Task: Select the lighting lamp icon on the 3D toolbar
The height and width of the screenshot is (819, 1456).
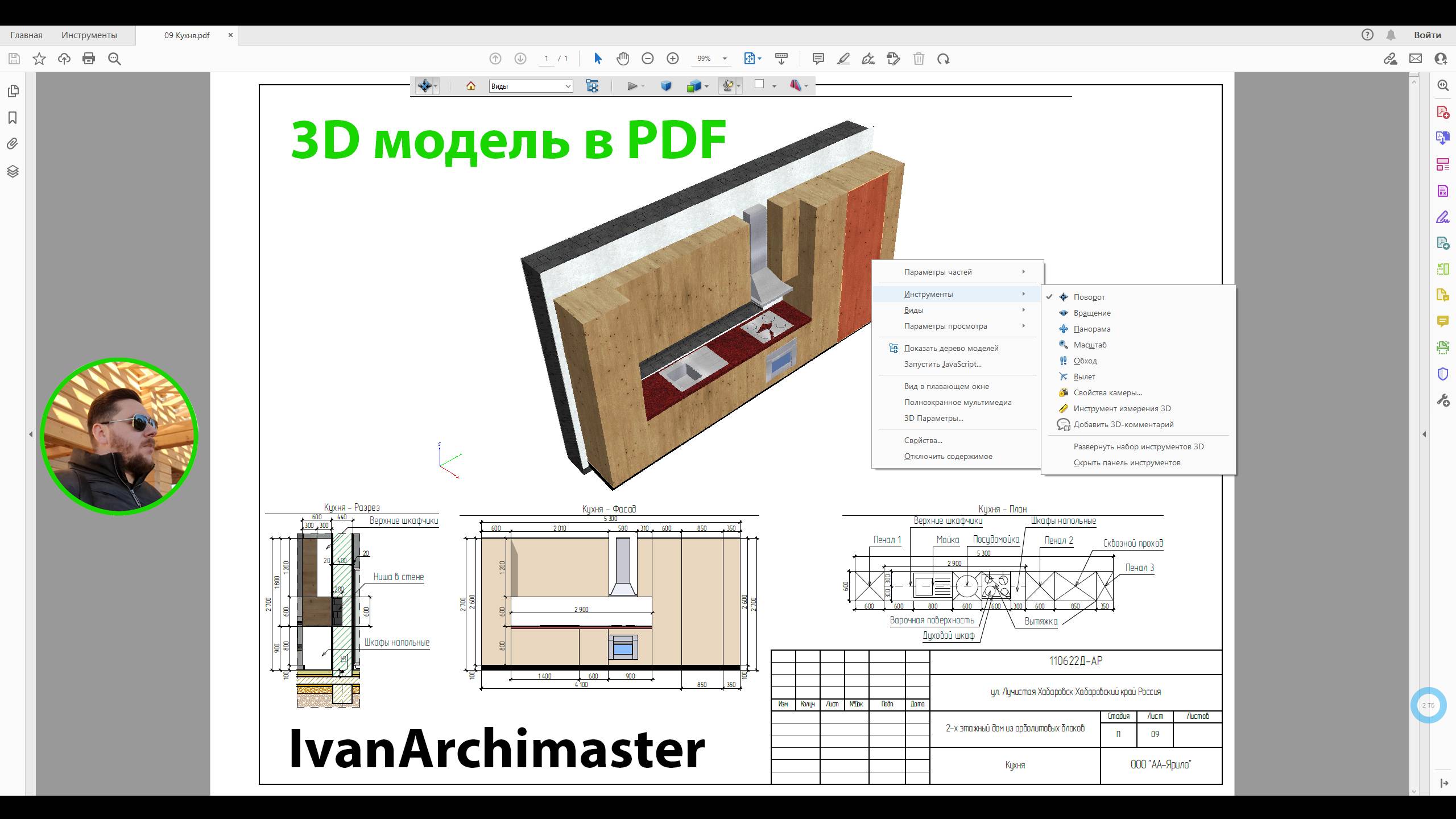Action: (x=729, y=86)
